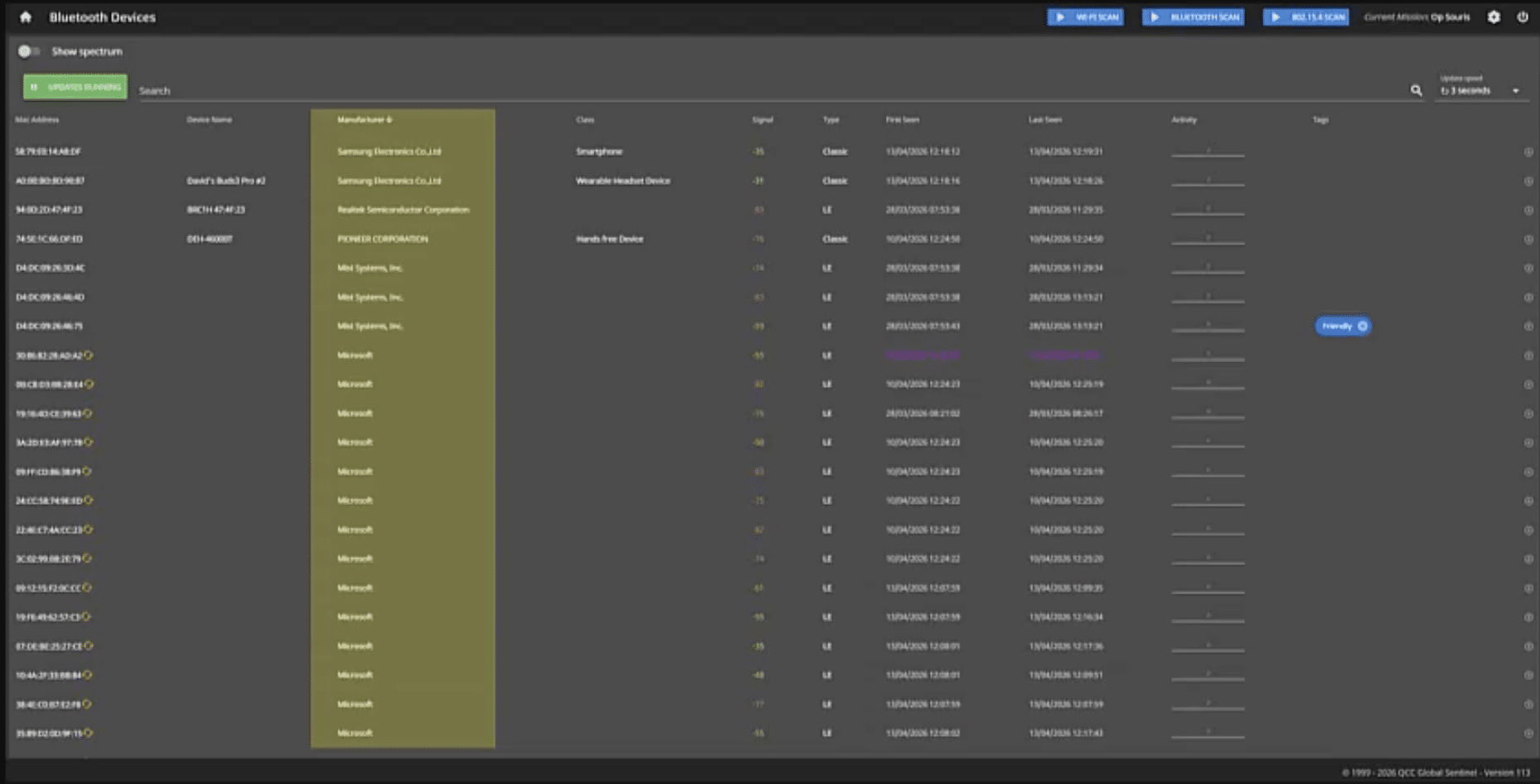Screen dimensions: 1540x784
Task: Click the QCC Global Sentinel version footer text
Action: (x=1436, y=772)
